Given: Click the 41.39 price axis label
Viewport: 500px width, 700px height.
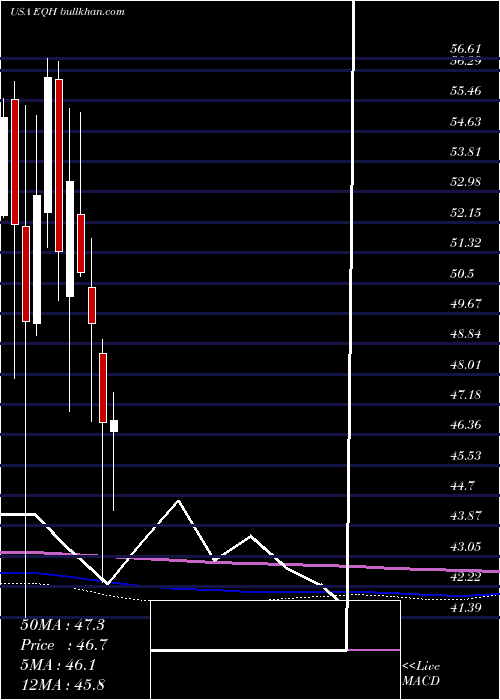Looking at the screenshot, I should [x=466, y=607].
